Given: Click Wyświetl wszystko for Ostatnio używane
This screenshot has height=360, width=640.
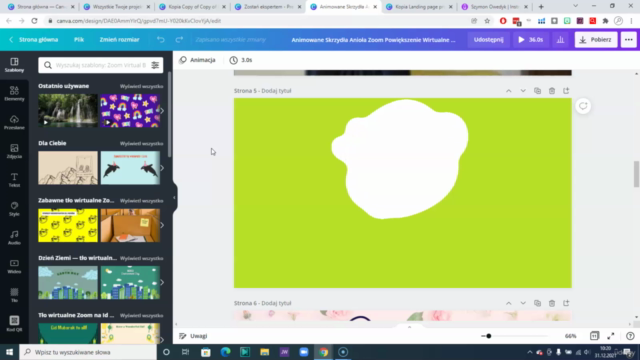Looking at the screenshot, I should 141,87.
